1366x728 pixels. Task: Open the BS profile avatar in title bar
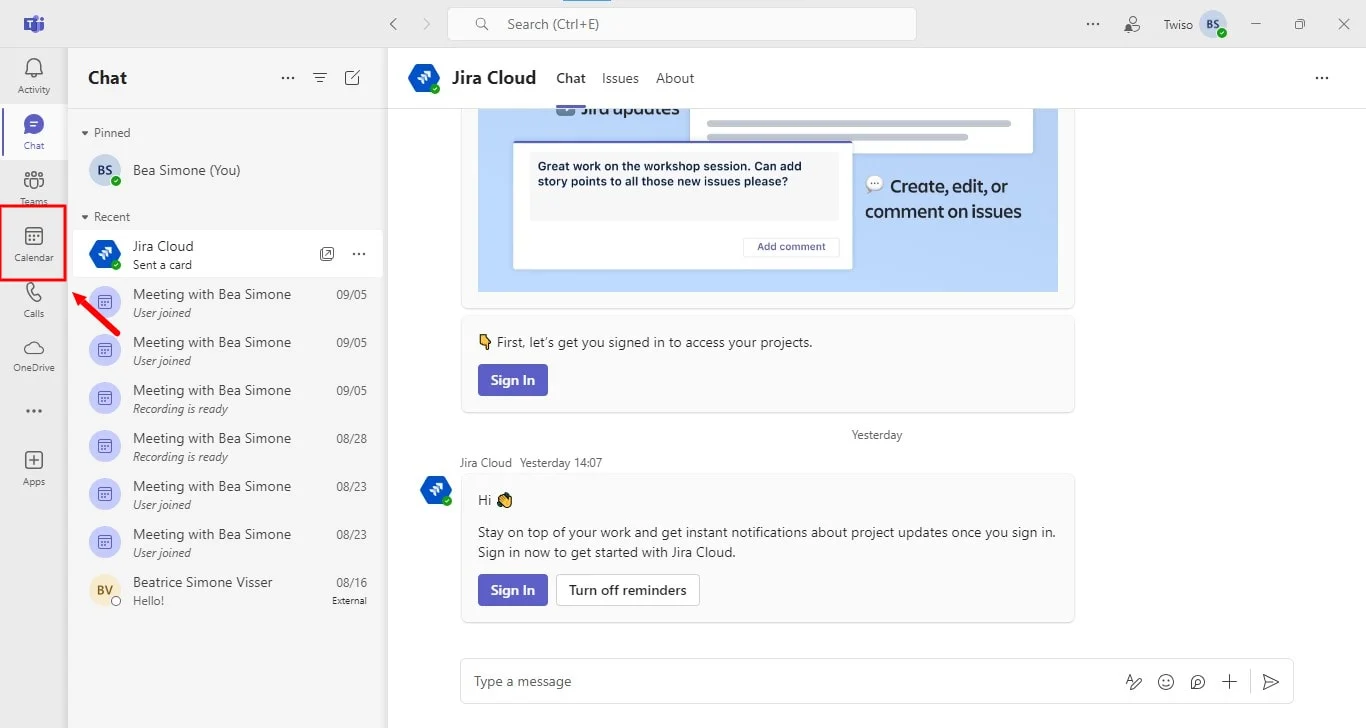[1213, 24]
